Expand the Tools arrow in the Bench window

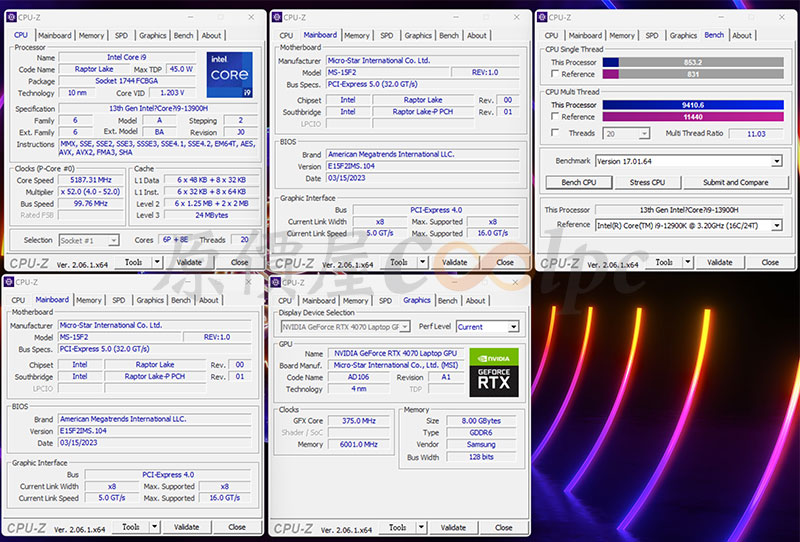[688, 262]
